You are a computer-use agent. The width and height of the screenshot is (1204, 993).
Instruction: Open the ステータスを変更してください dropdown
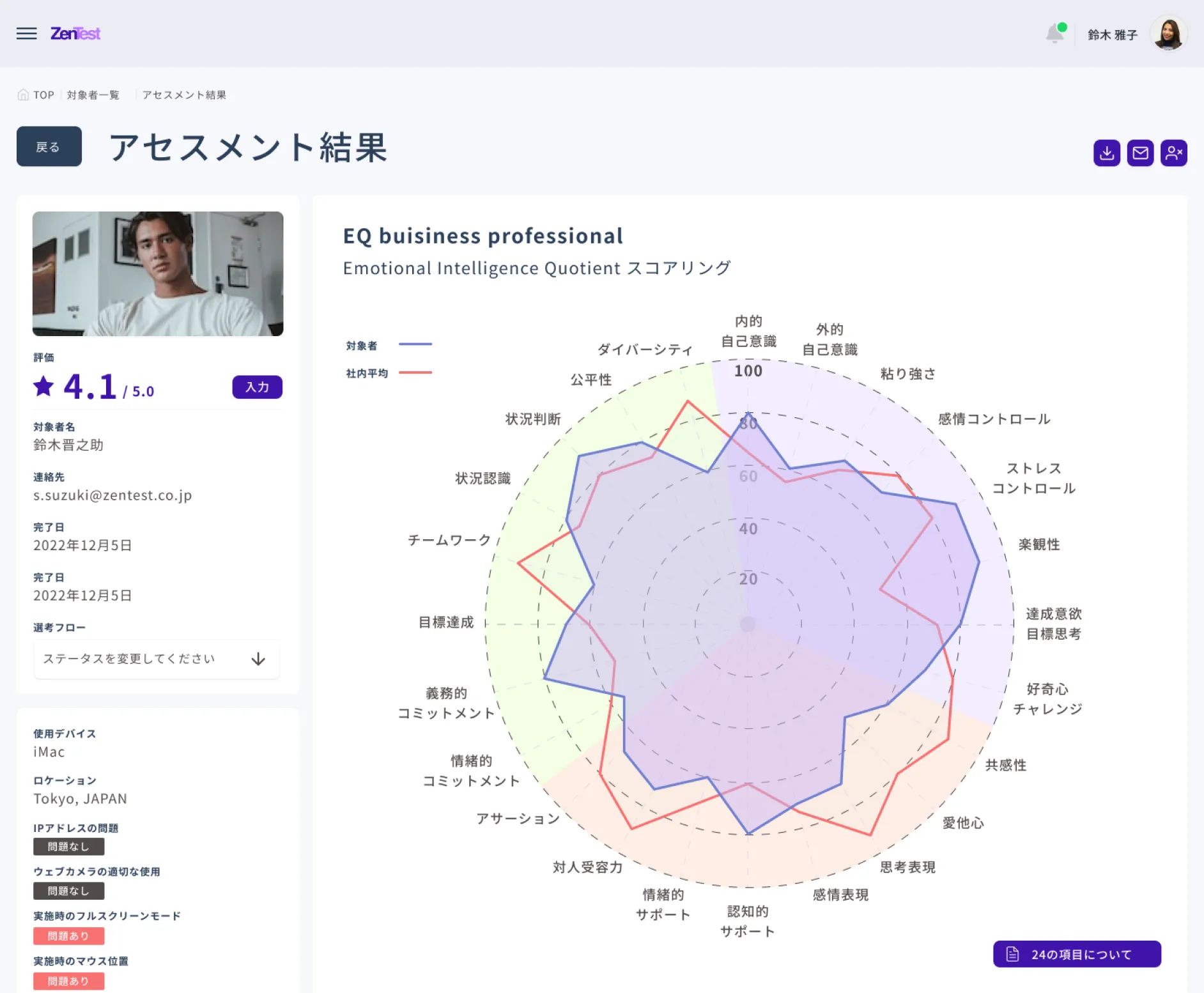tap(157, 659)
